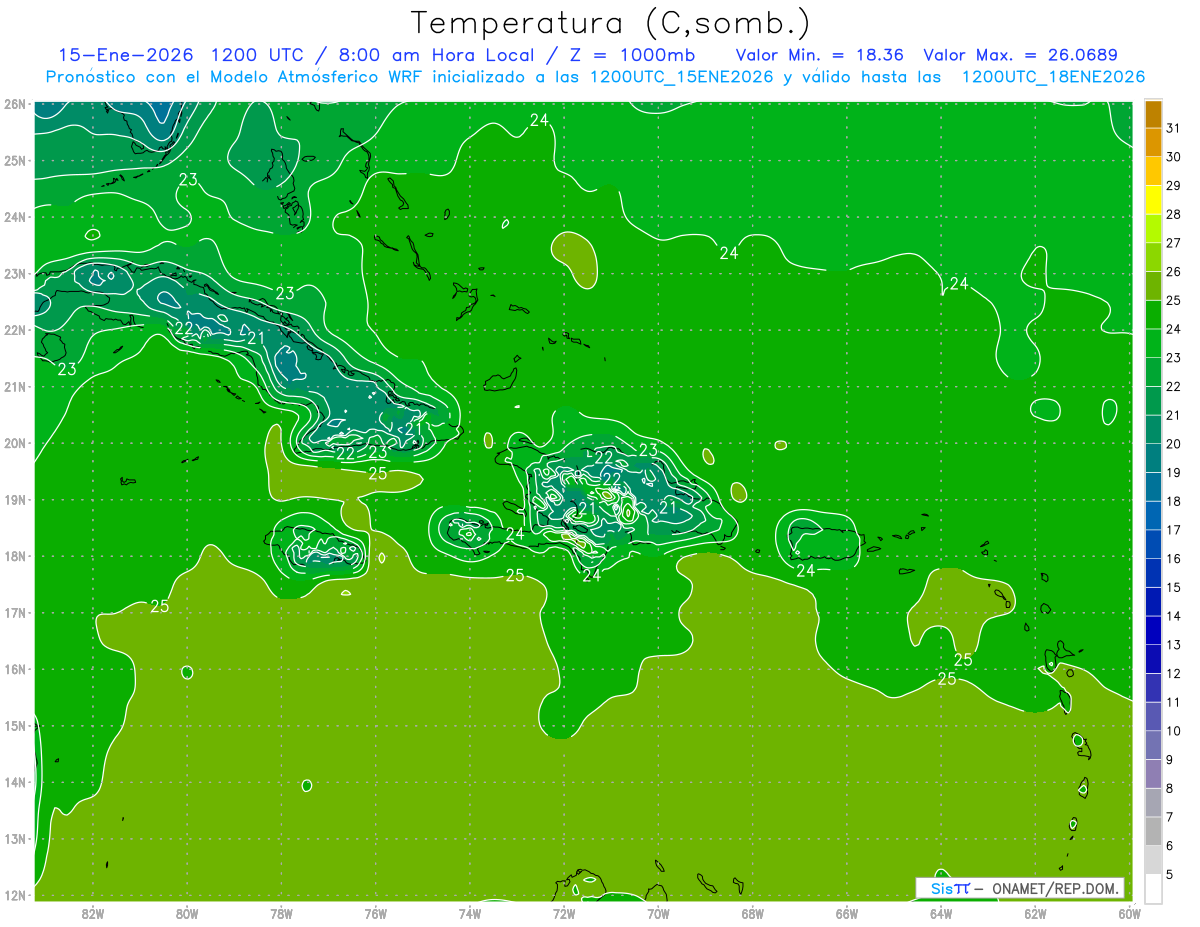Viewport: 1200px width, 927px height.
Task: Click the white bottom swatch below 5 on color scale
Action: point(1153,887)
